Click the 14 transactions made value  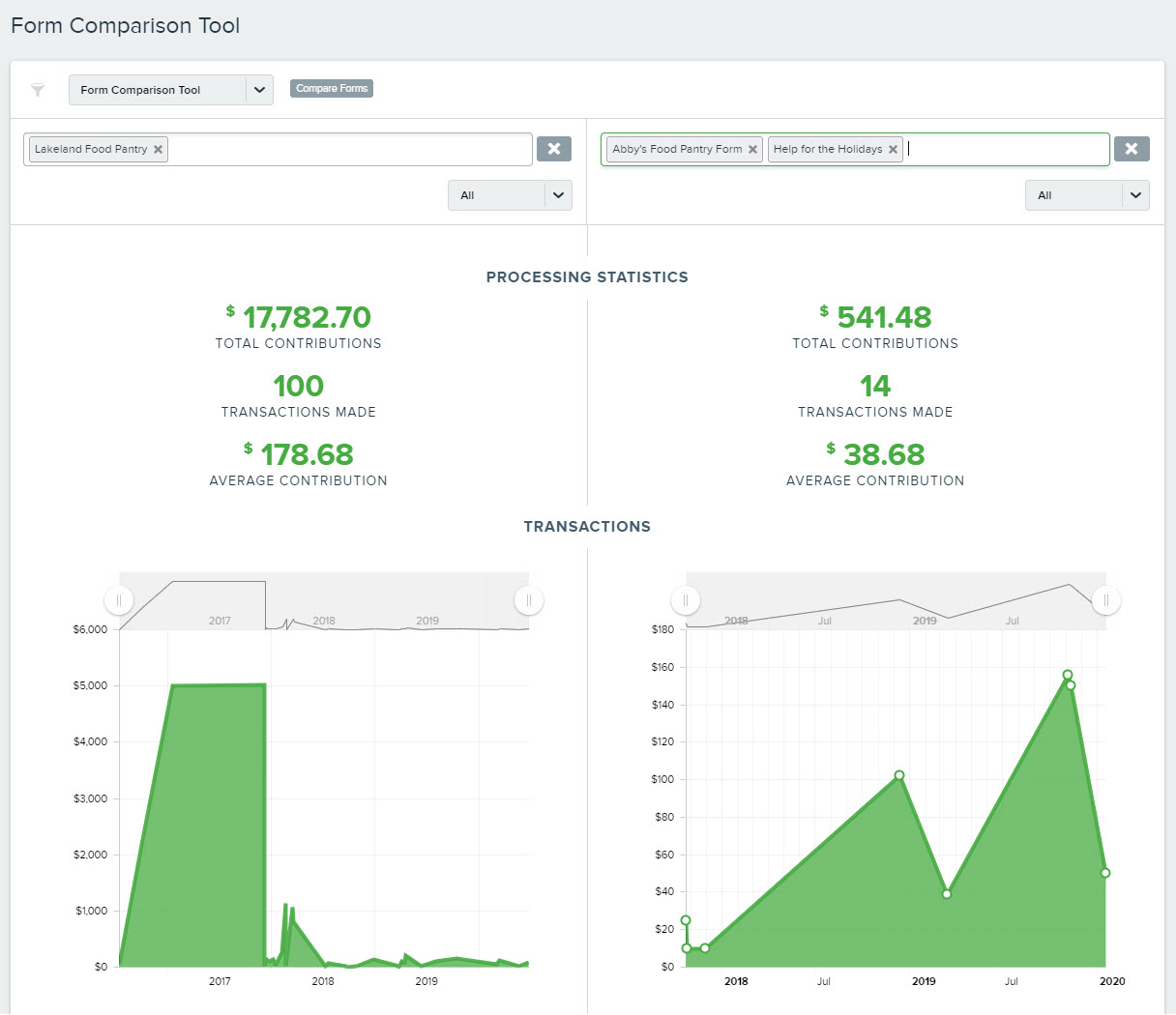point(875,386)
